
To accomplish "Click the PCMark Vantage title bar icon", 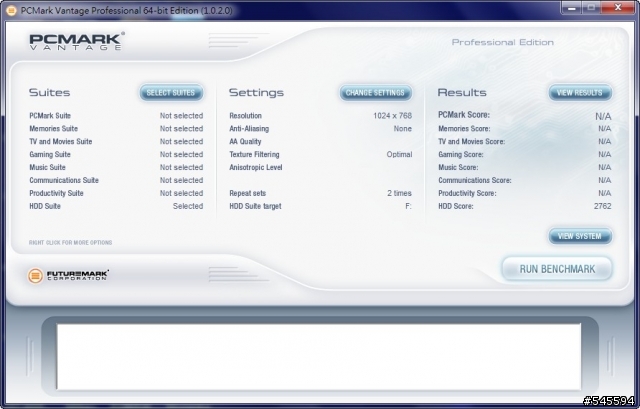I will pos(11,11).
